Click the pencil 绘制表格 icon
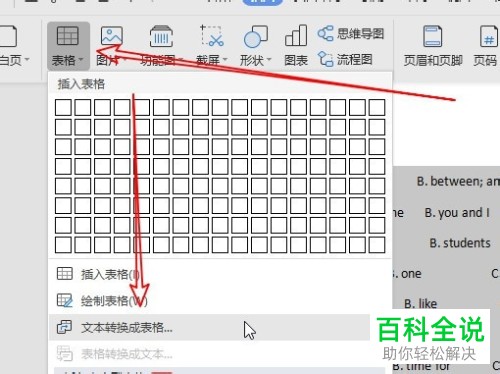The width and height of the screenshot is (500, 374). (65, 300)
